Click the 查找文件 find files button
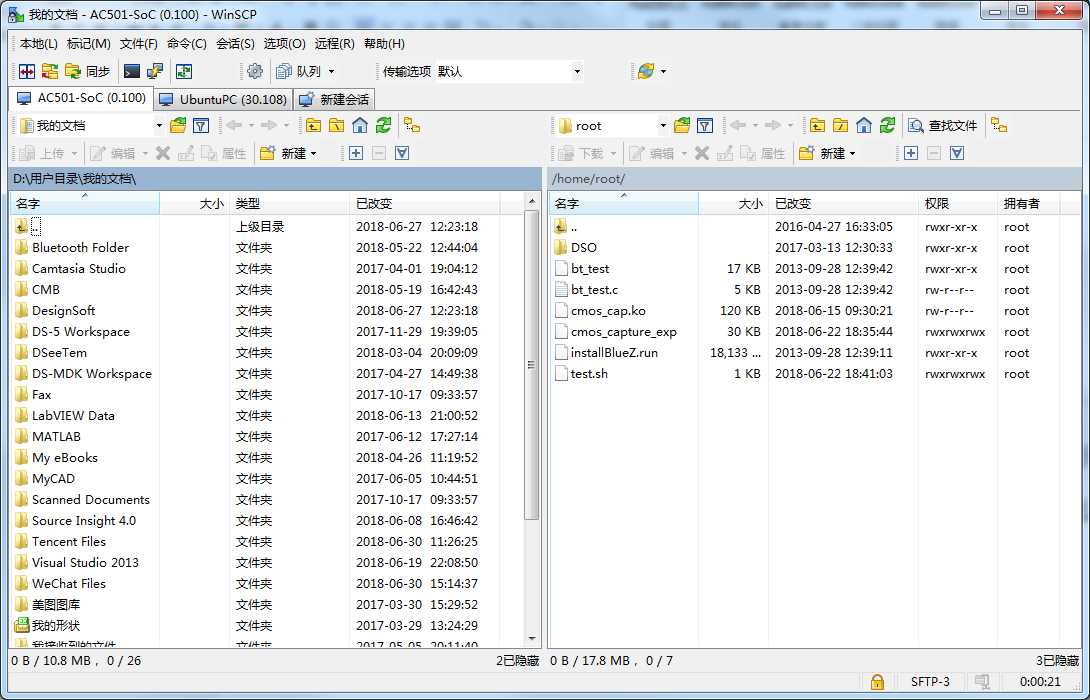 pyautogui.click(x=943, y=125)
